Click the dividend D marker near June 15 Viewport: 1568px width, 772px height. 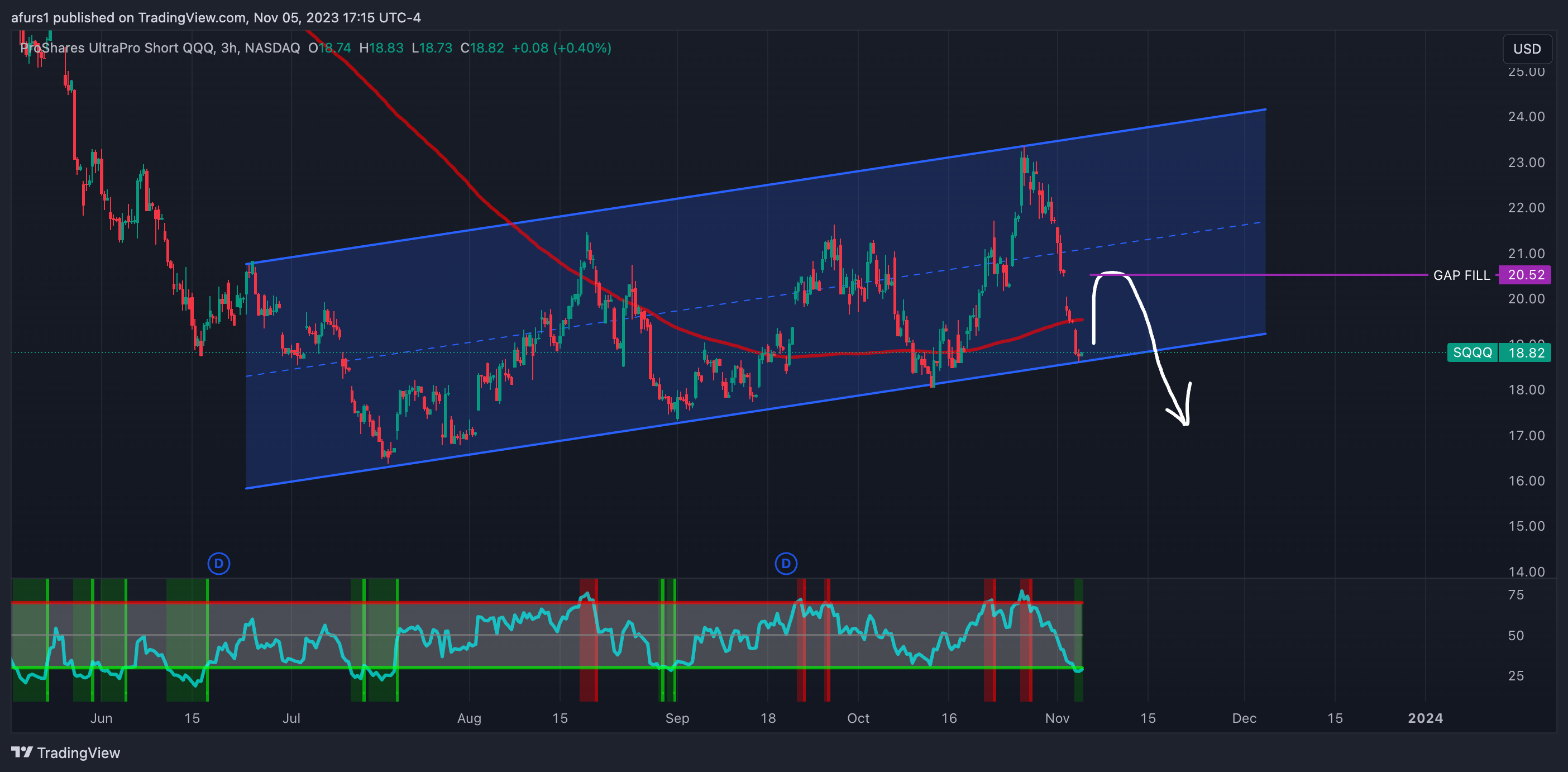click(218, 563)
